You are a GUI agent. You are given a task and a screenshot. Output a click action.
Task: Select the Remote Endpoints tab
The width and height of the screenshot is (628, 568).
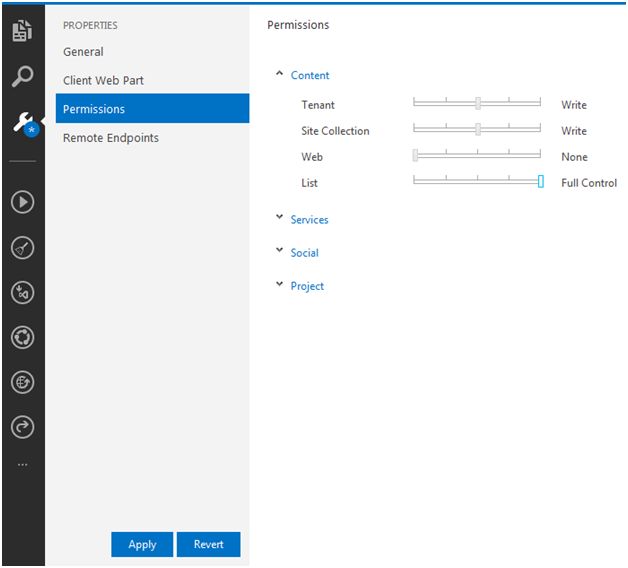(x=110, y=138)
